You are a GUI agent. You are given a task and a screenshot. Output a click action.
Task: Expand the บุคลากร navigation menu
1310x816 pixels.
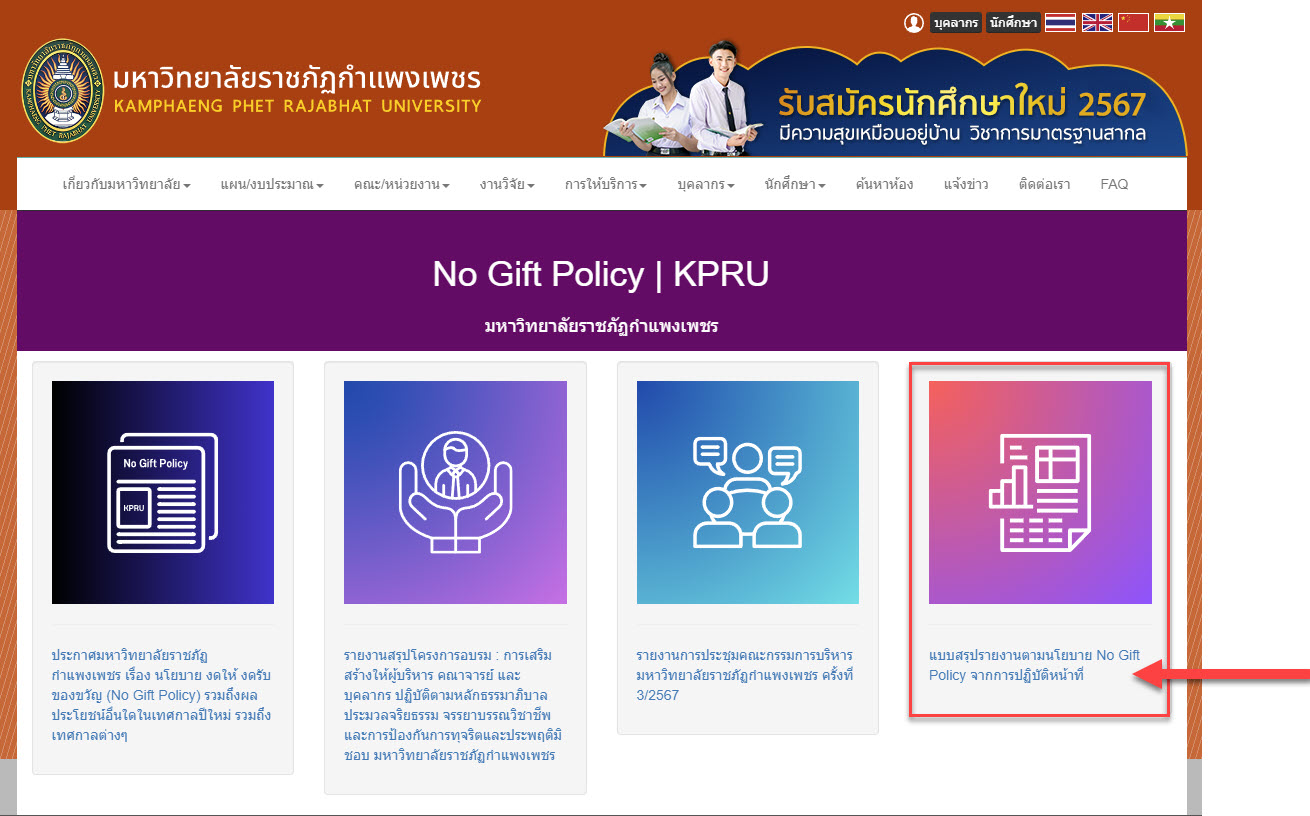pyautogui.click(x=706, y=185)
